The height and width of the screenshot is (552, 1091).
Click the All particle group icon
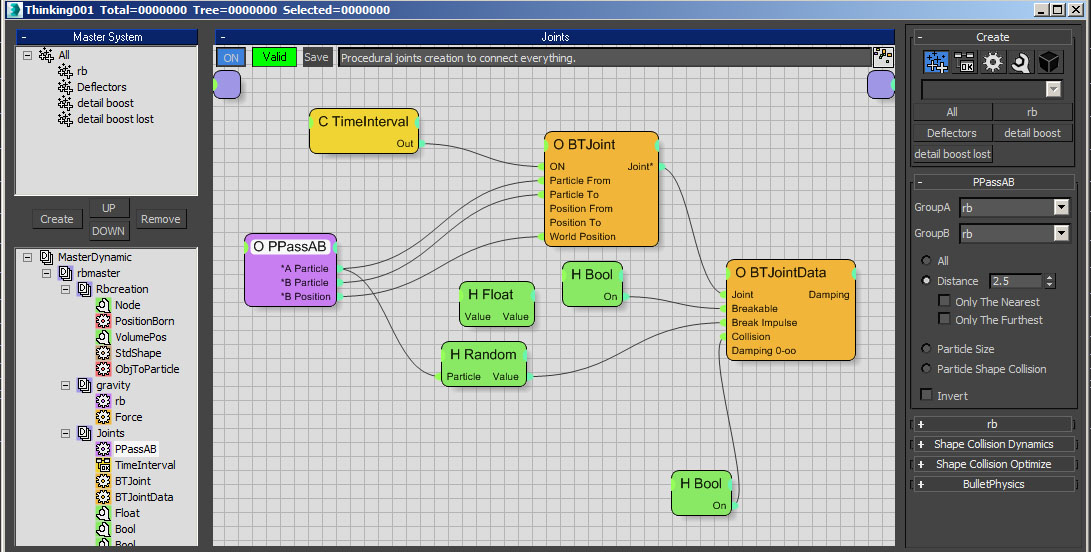[x=46, y=54]
